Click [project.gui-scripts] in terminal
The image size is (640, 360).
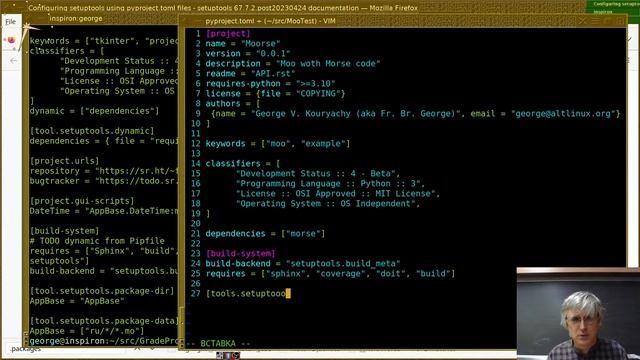[x=81, y=201]
